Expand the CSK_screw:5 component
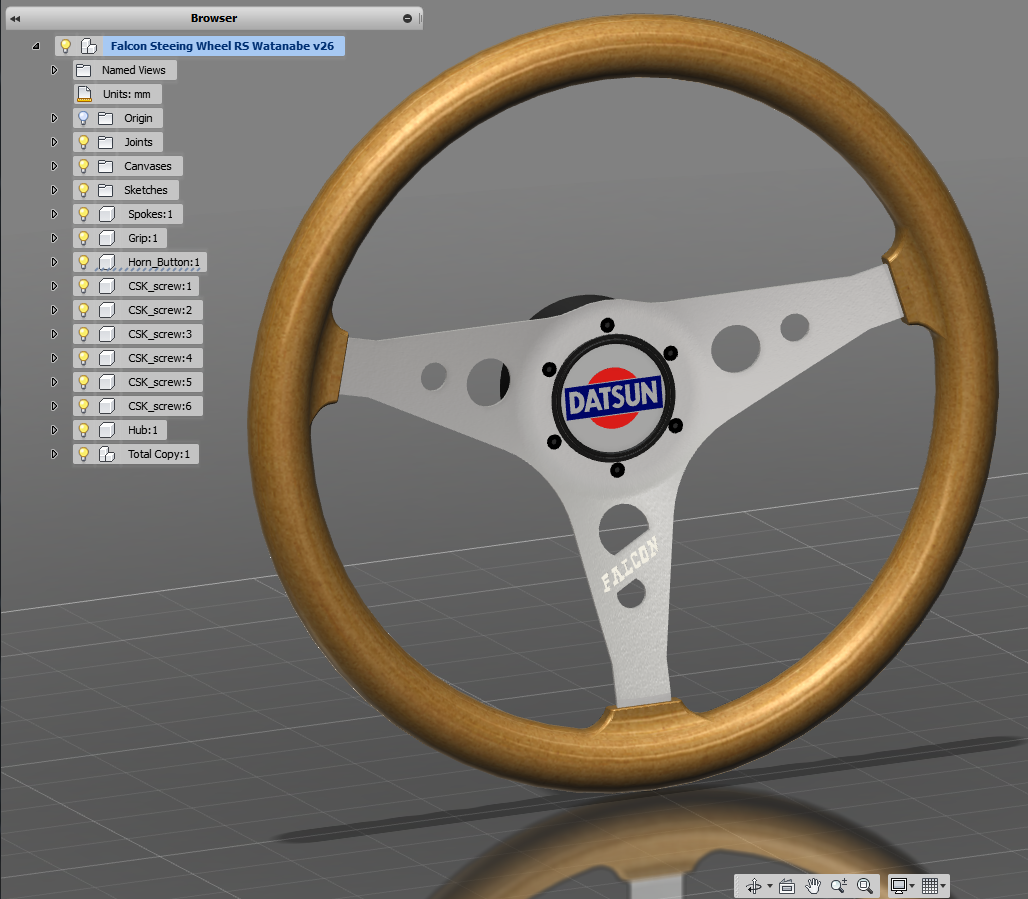Screen dimensions: 1028x899 (54, 382)
